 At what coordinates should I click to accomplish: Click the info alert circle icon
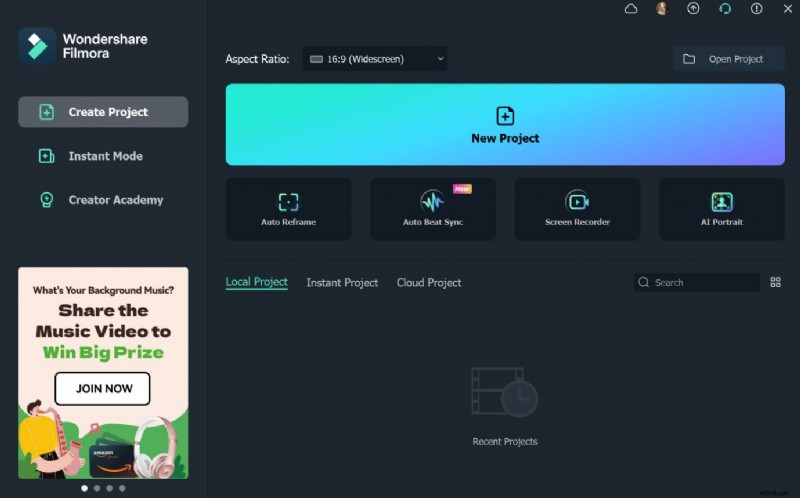[x=756, y=9]
